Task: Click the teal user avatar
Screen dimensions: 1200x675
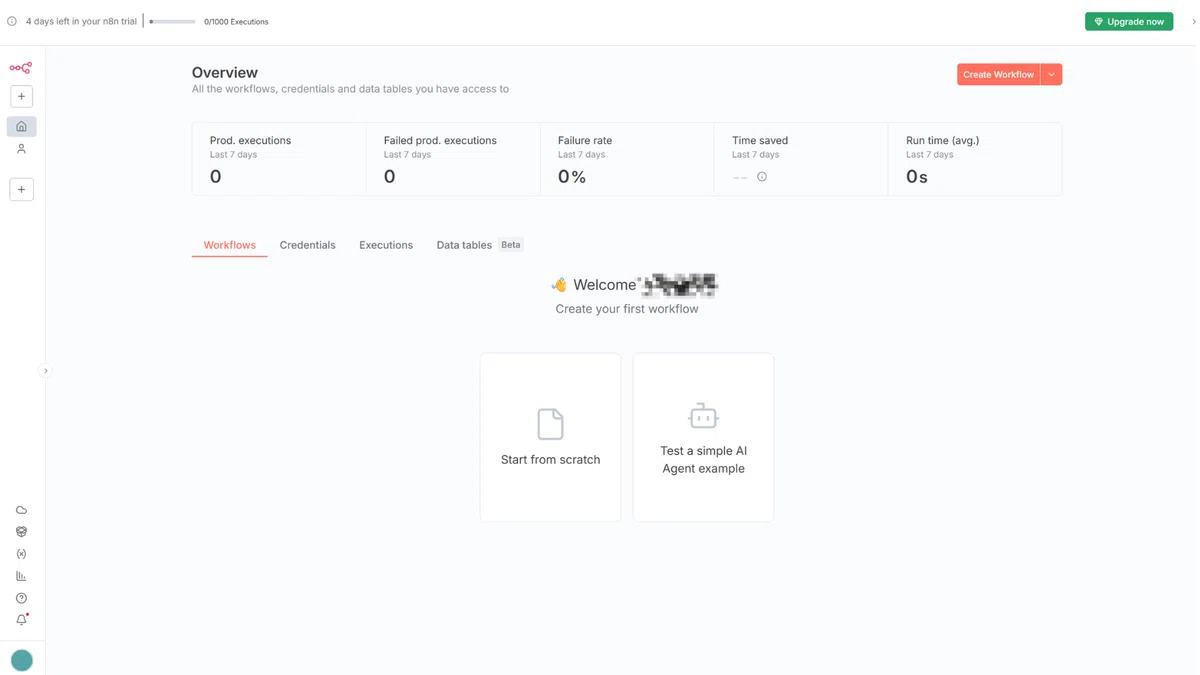Action: [x=22, y=660]
